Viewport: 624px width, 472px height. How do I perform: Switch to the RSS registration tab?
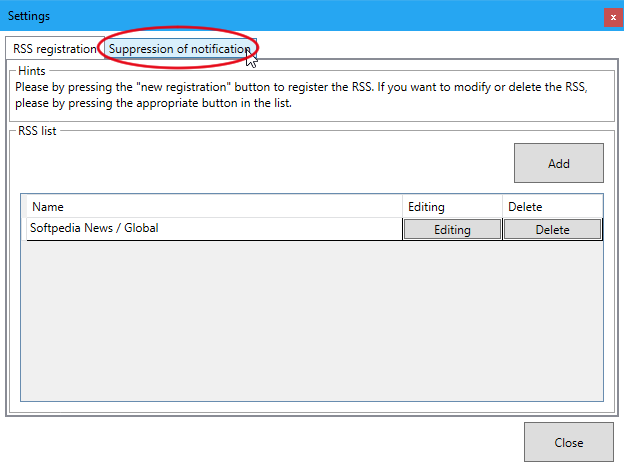[54, 49]
